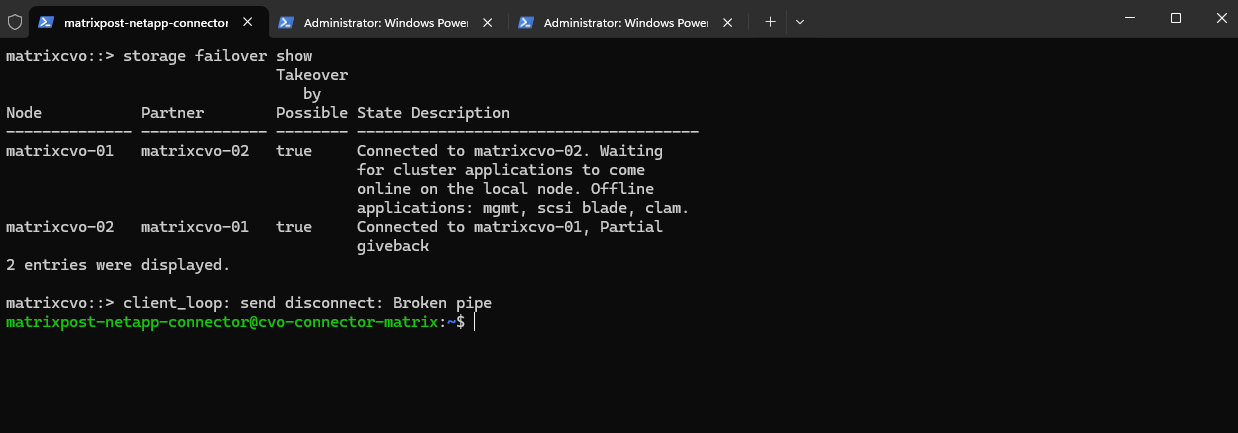Image resolution: width=1238 pixels, height=433 pixels.
Task: Click partner matrixcvo-02 in first row
Action: pyautogui.click(x=195, y=151)
